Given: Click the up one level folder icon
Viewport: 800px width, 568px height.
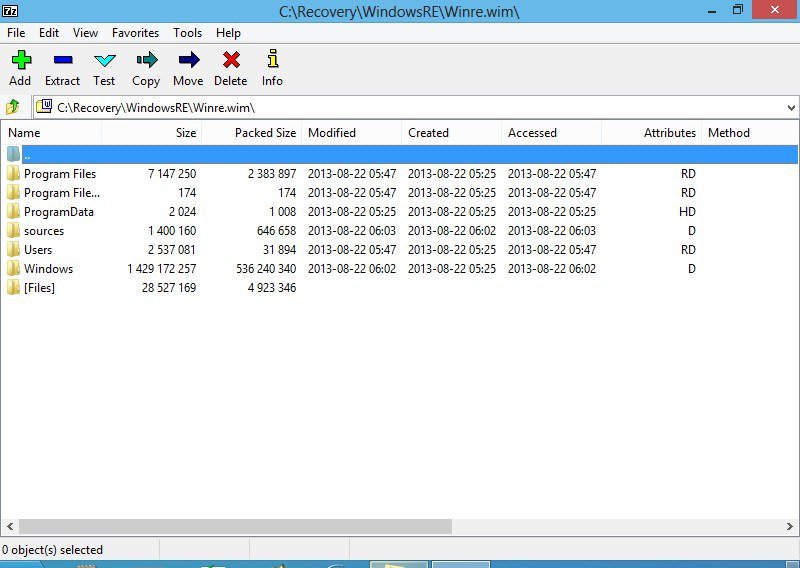Looking at the screenshot, I should tap(13, 107).
